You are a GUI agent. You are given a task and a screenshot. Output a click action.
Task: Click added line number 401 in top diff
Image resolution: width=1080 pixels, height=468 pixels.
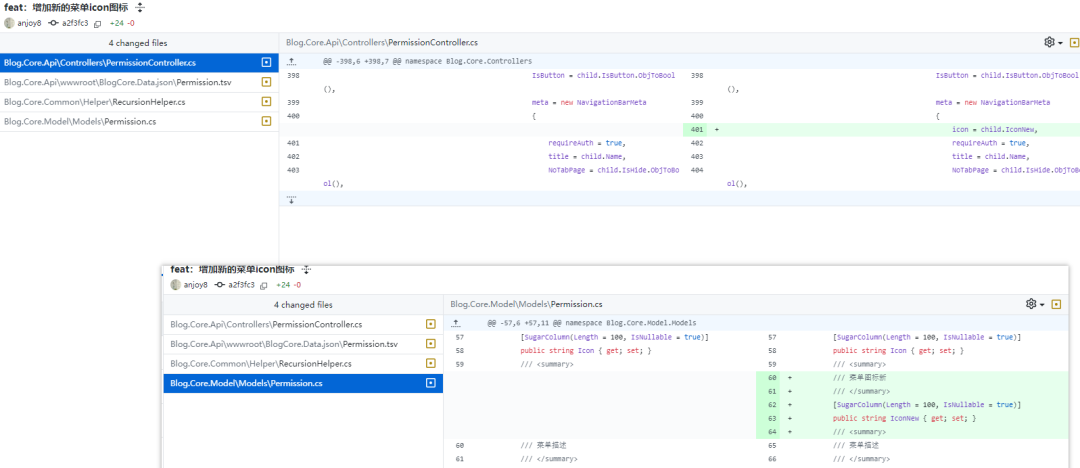[x=697, y=130]
